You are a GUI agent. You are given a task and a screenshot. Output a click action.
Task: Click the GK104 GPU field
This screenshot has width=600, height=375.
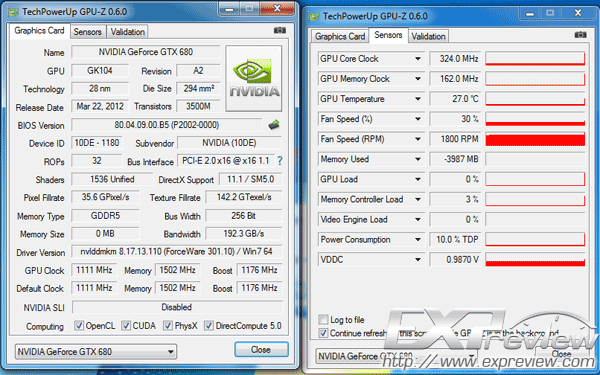(100, 70)
